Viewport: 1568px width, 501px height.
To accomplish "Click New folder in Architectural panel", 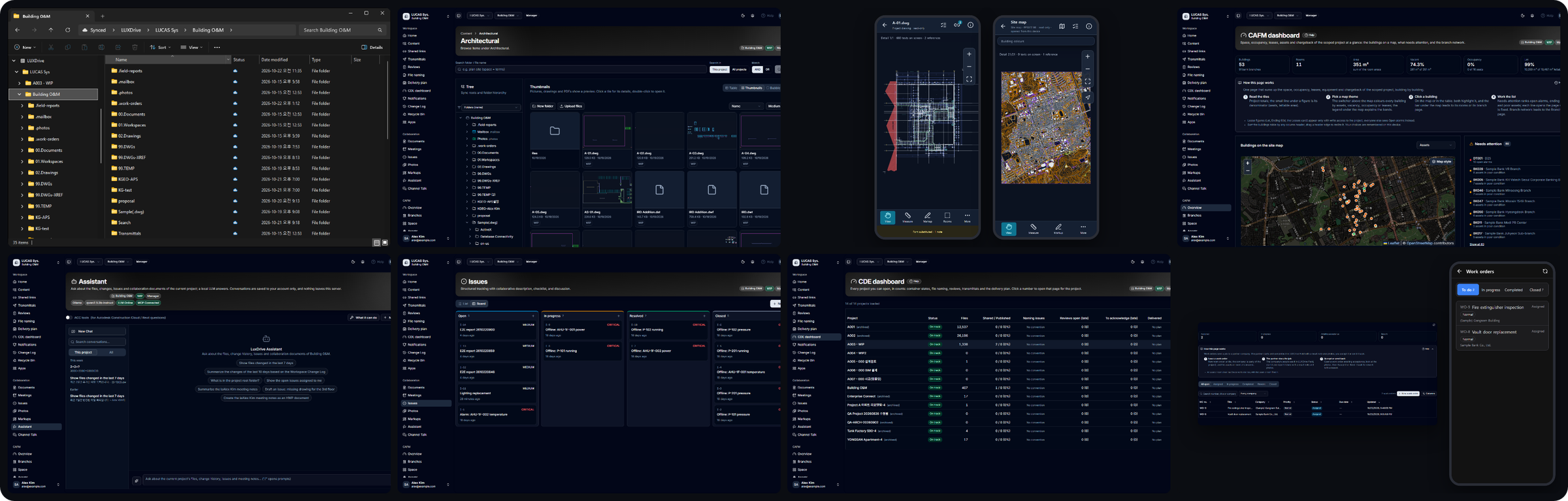I will click(x=542, y=106).
